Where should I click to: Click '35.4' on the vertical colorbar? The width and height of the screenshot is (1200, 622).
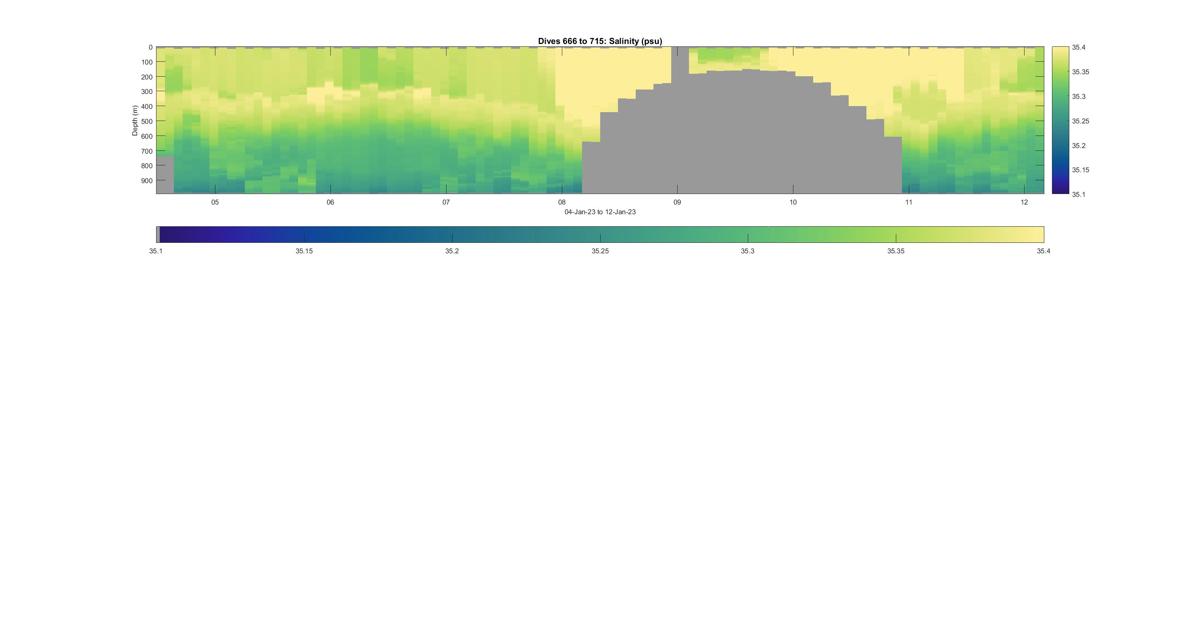point(1079,47)
